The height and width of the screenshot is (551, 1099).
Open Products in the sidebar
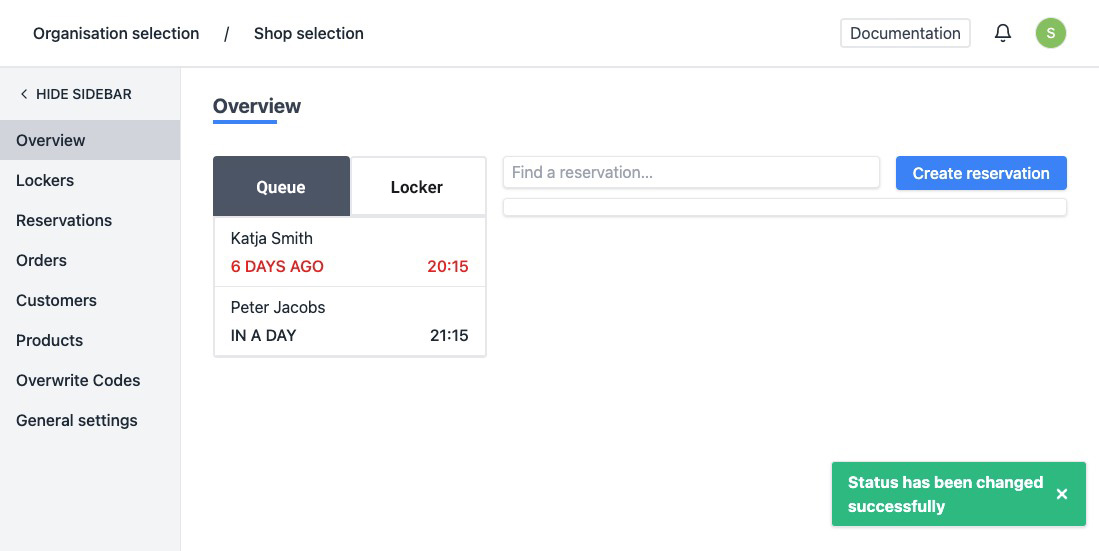coord(50,340)
